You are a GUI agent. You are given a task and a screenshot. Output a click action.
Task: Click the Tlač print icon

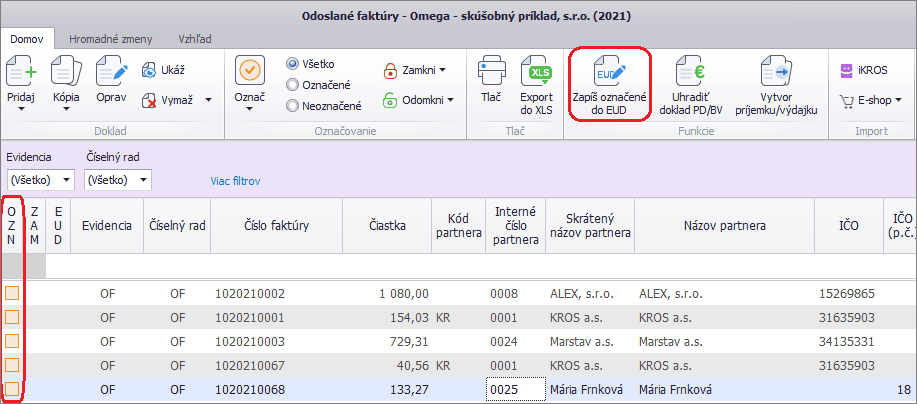pos(490,73)
